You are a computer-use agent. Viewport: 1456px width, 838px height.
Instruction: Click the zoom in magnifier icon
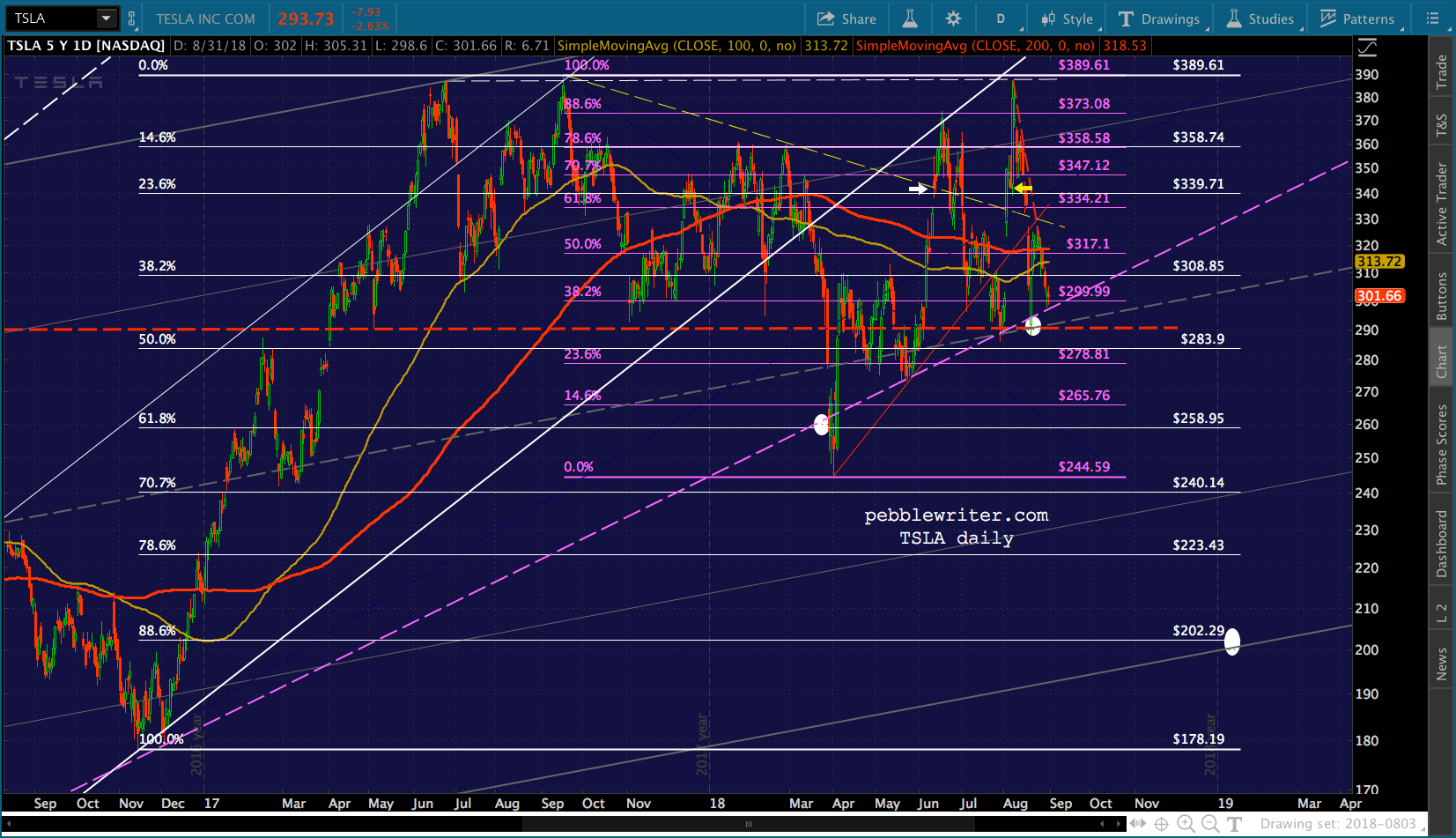click(x=1186, y=825)
